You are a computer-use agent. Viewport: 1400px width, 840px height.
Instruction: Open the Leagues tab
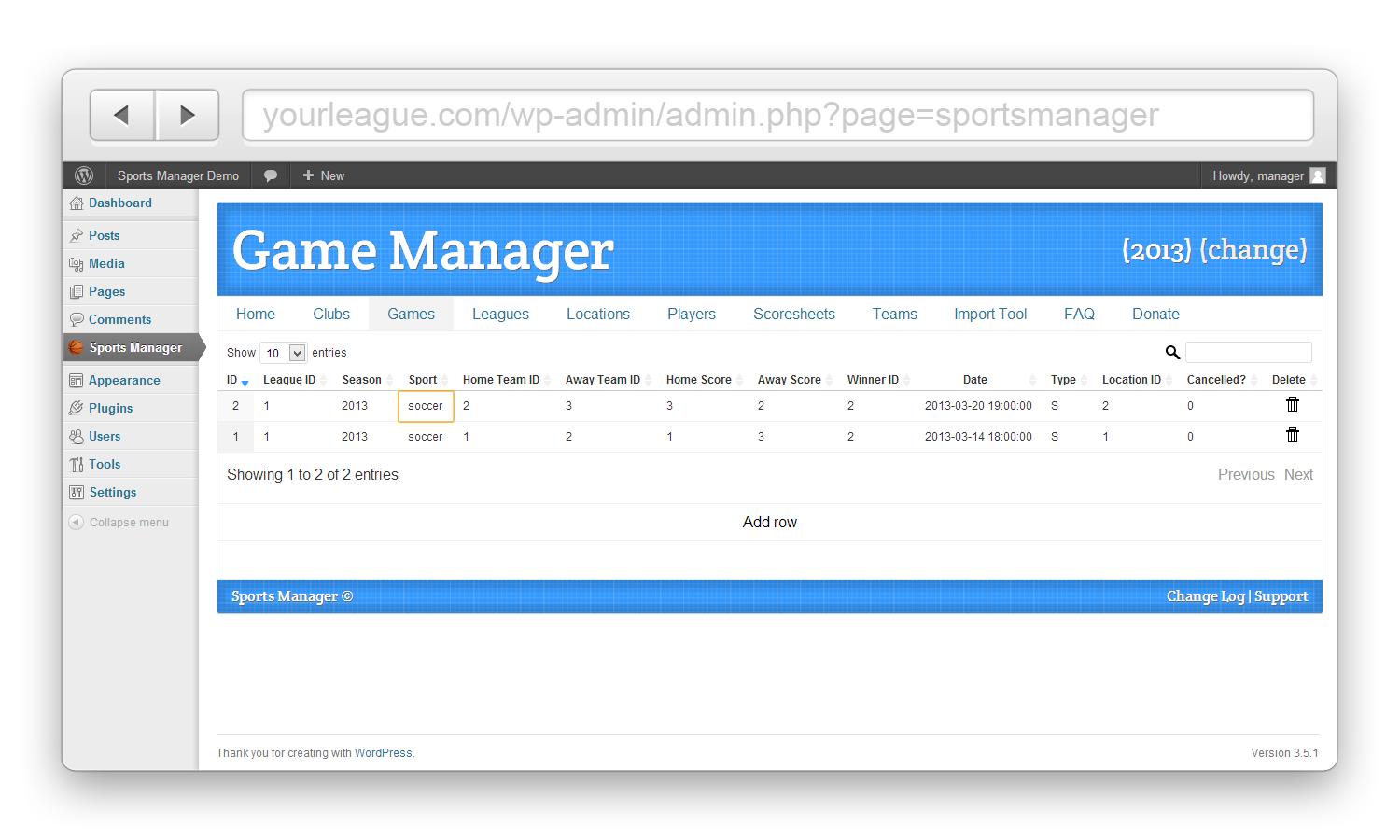click(x=500, y=315)
